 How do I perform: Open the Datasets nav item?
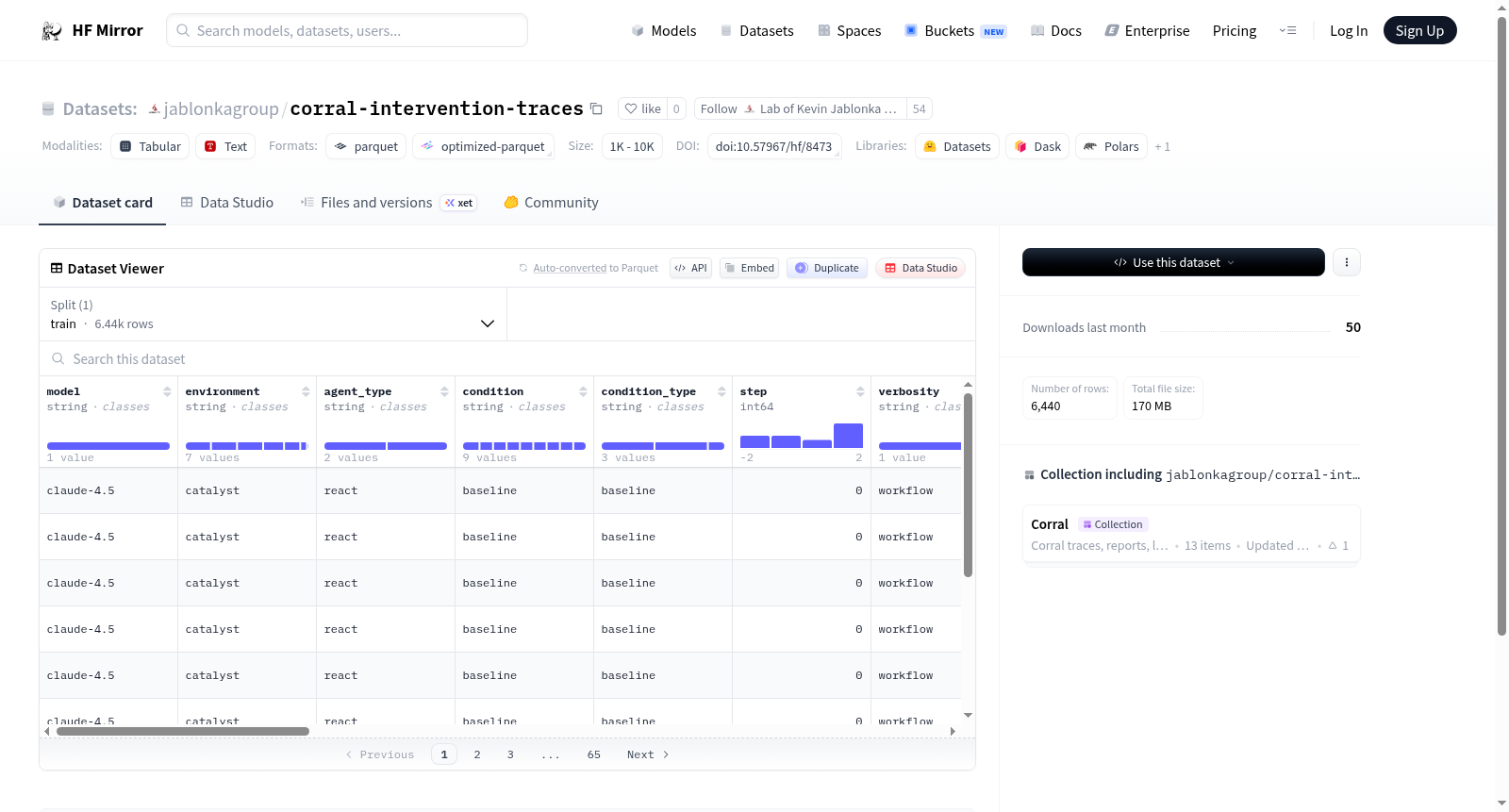click(x=757, y=31)
